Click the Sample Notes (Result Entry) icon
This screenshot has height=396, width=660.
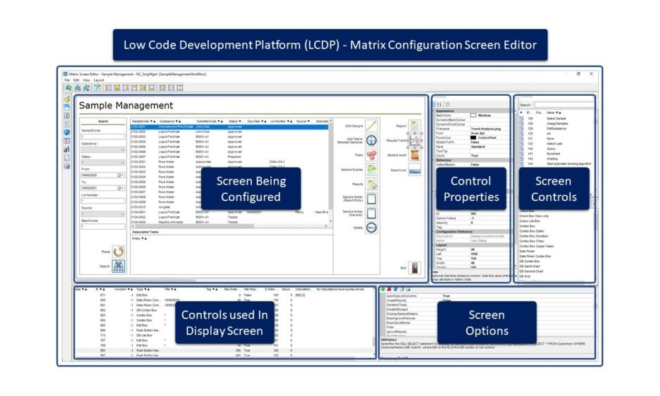coord(371,199)
